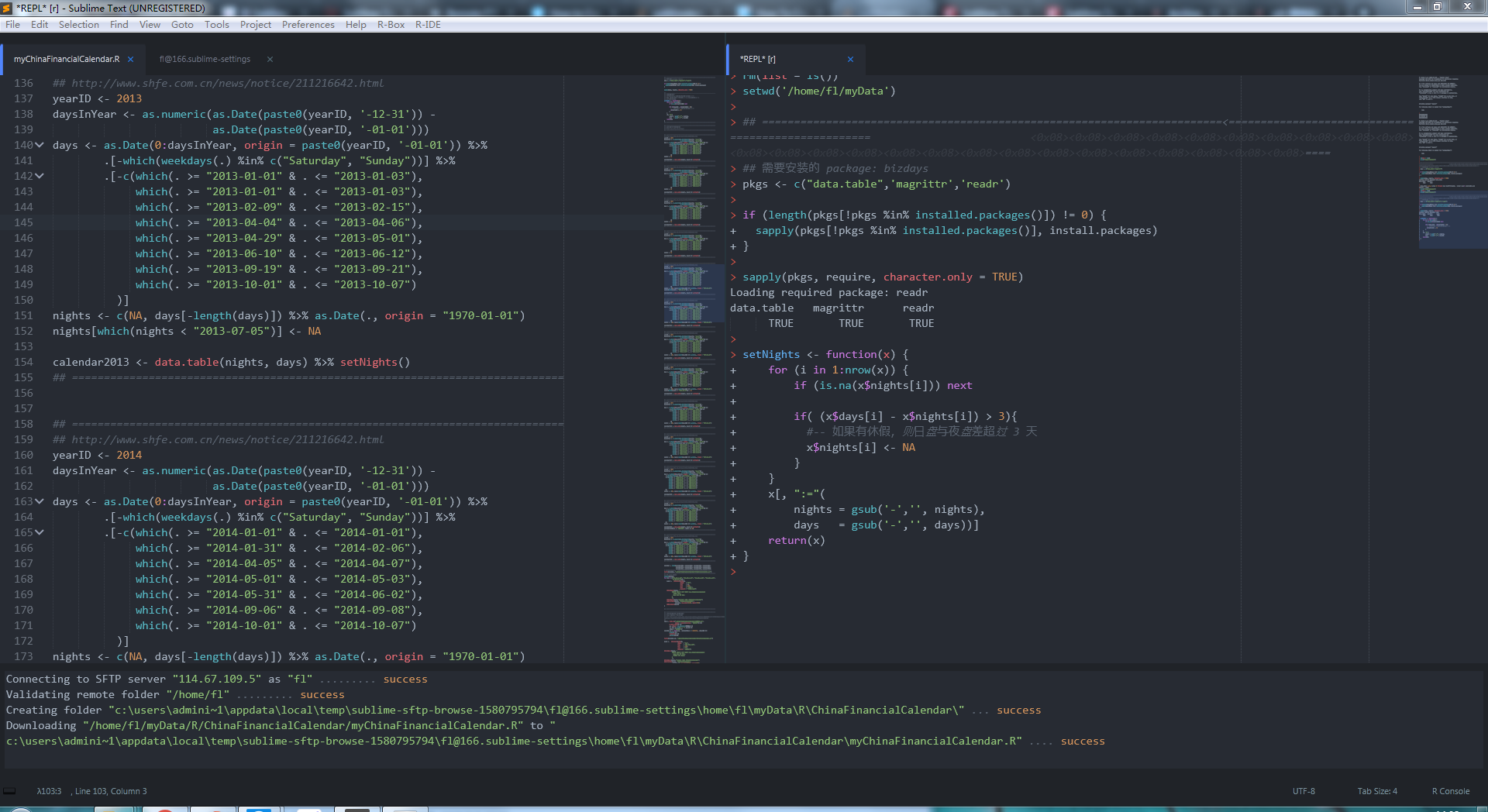
Task: Click the 'calendar2013 <- data.table' line
Action: point(231,362)
